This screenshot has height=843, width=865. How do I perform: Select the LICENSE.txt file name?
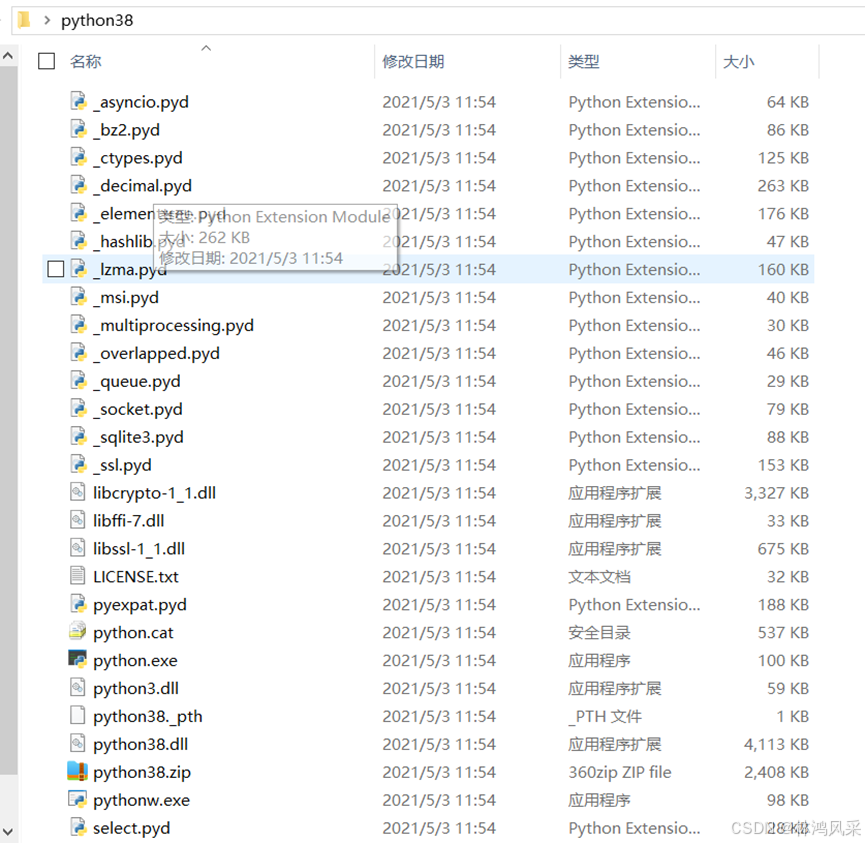[x=136, y=577]
